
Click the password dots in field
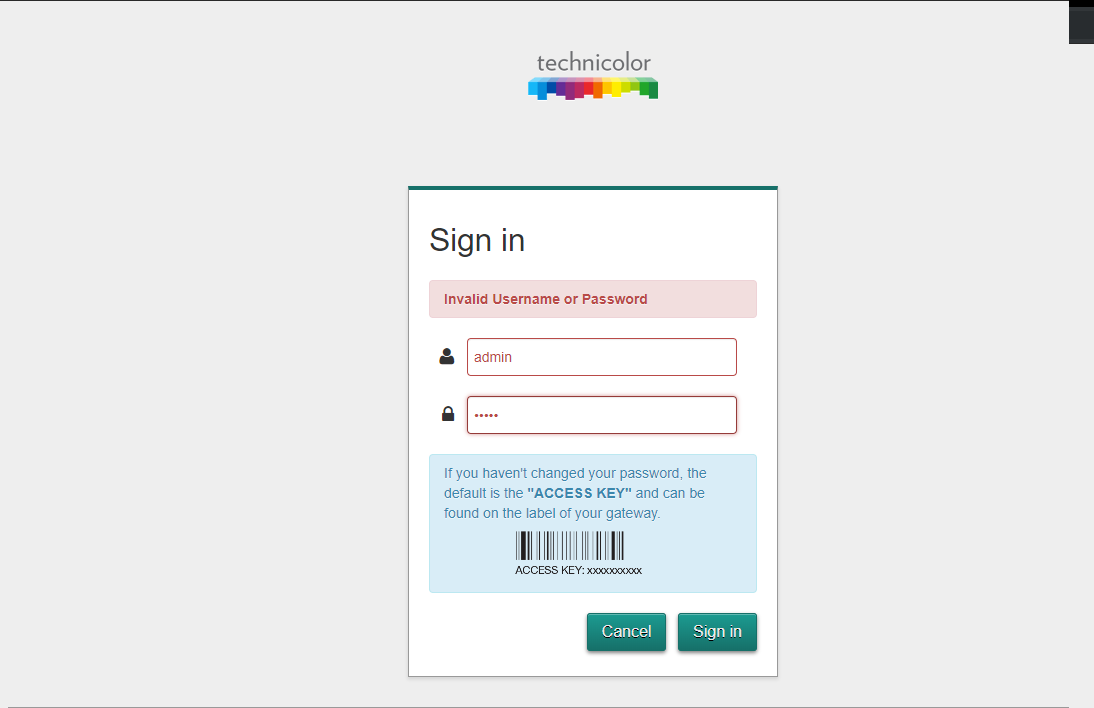coord(486,416)
